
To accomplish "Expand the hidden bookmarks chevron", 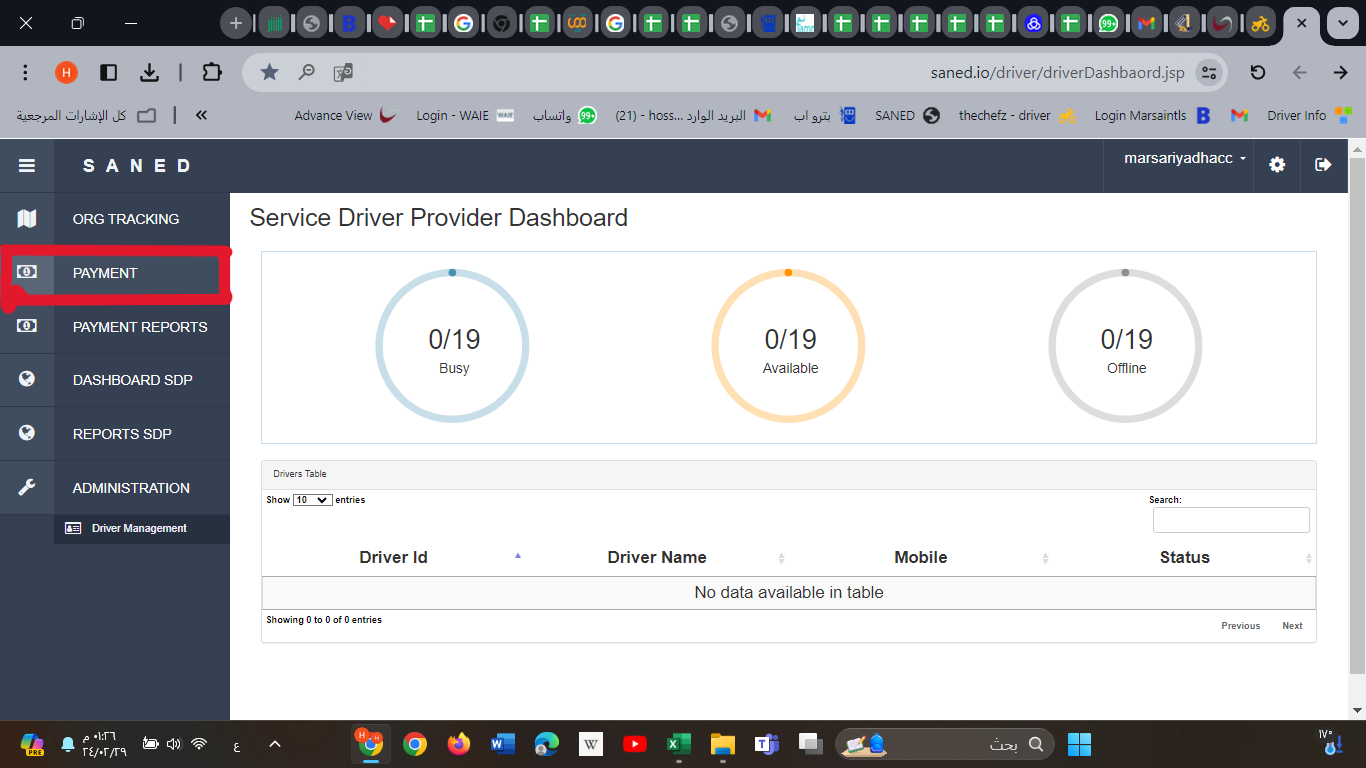I will (201, 116).
